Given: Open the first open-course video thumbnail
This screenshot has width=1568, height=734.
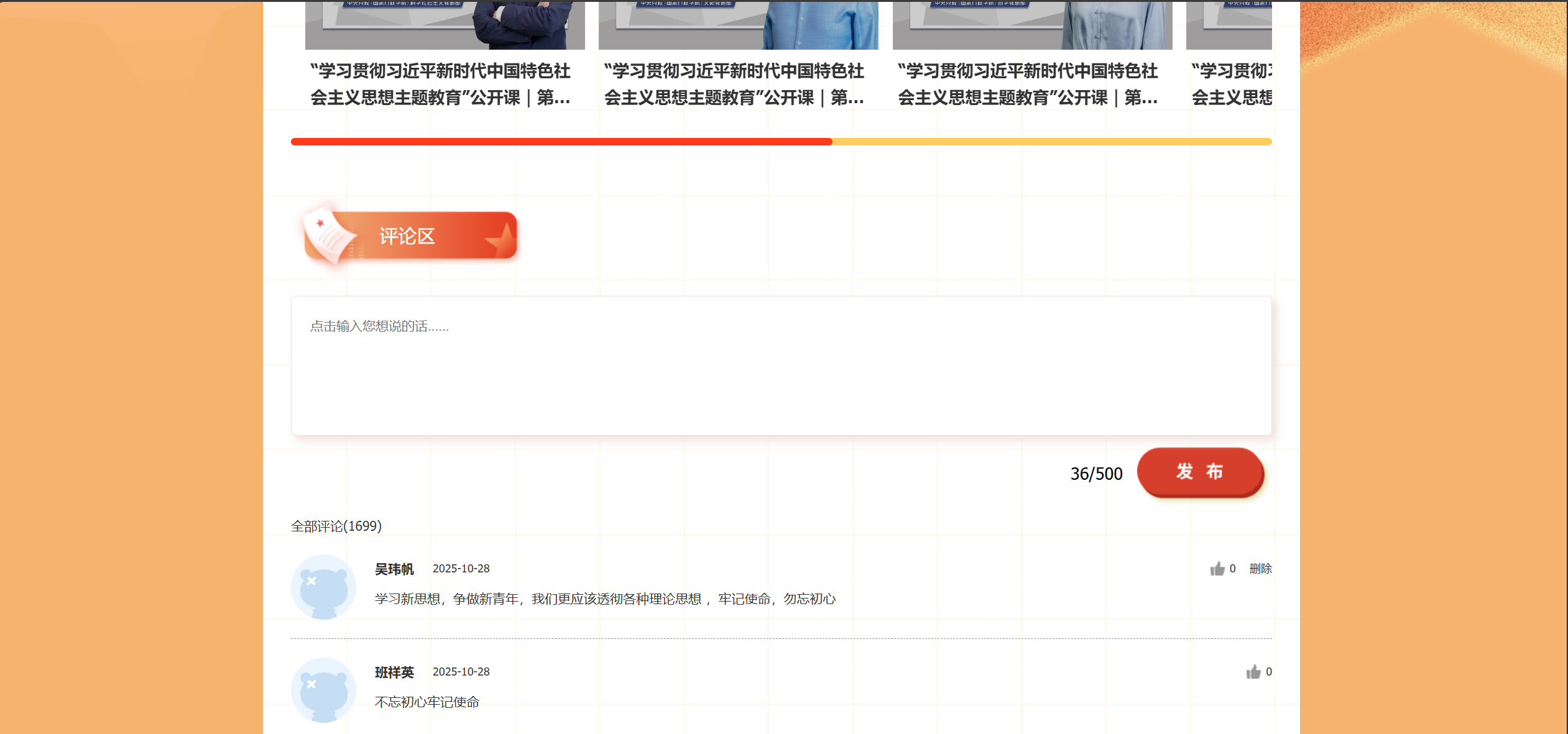Looking at the screenshot, I should (445, 25).
